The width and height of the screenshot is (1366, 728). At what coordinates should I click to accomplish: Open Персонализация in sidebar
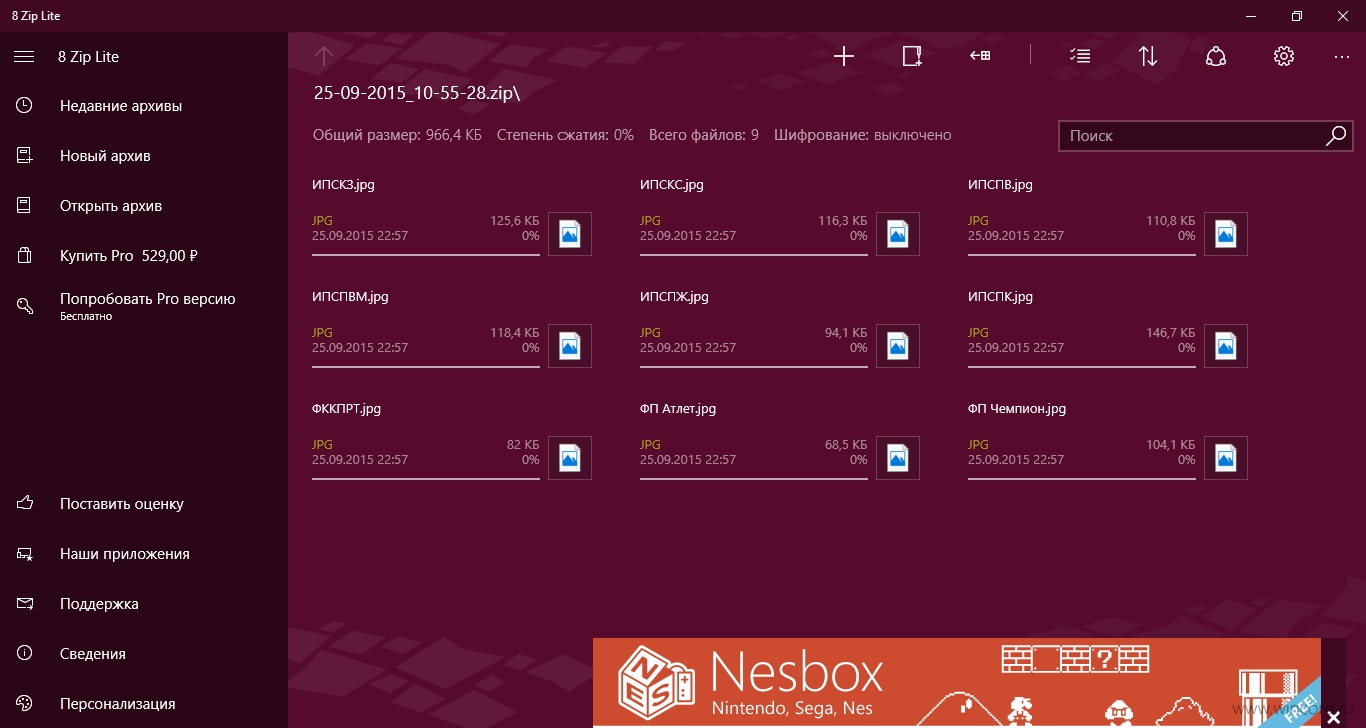144,704
